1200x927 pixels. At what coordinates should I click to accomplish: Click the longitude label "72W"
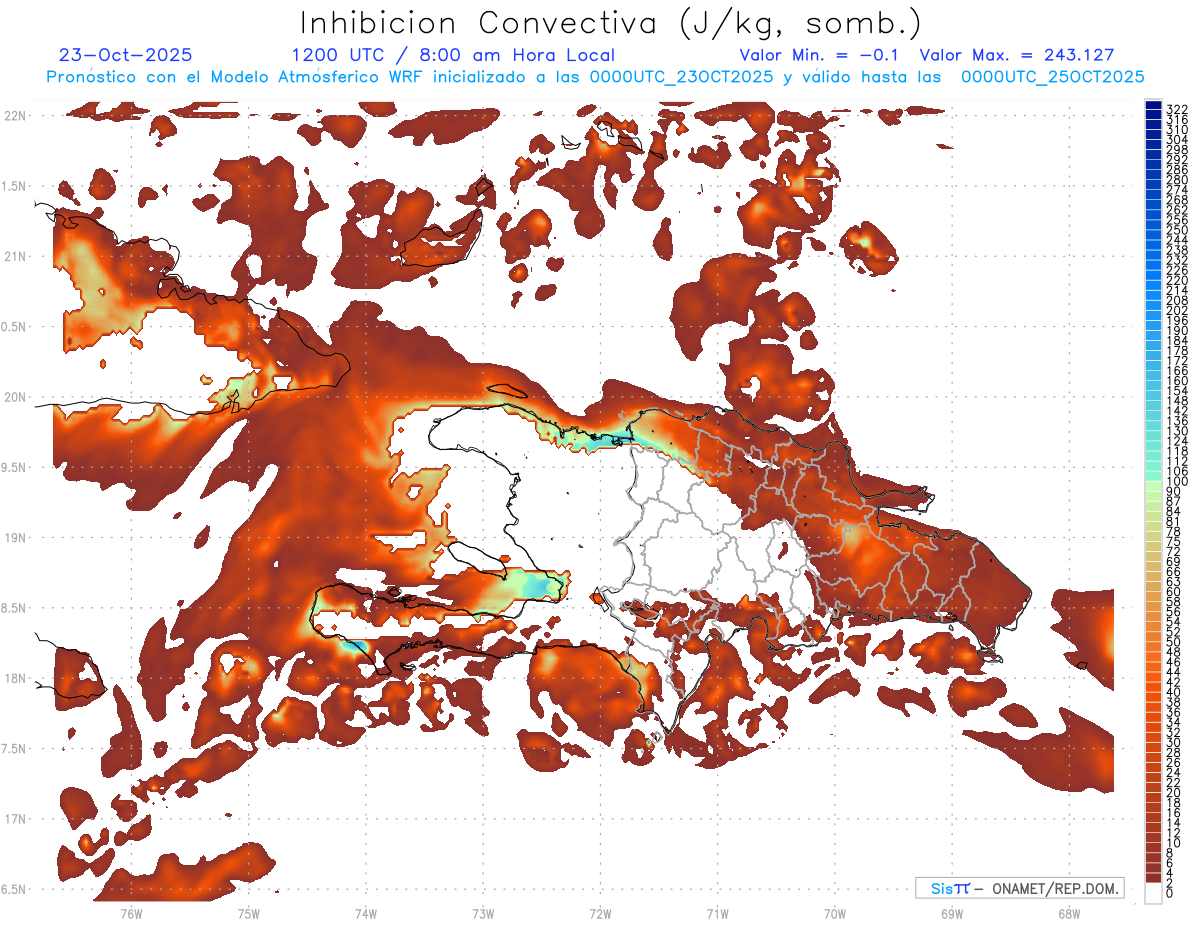(600, 914)
